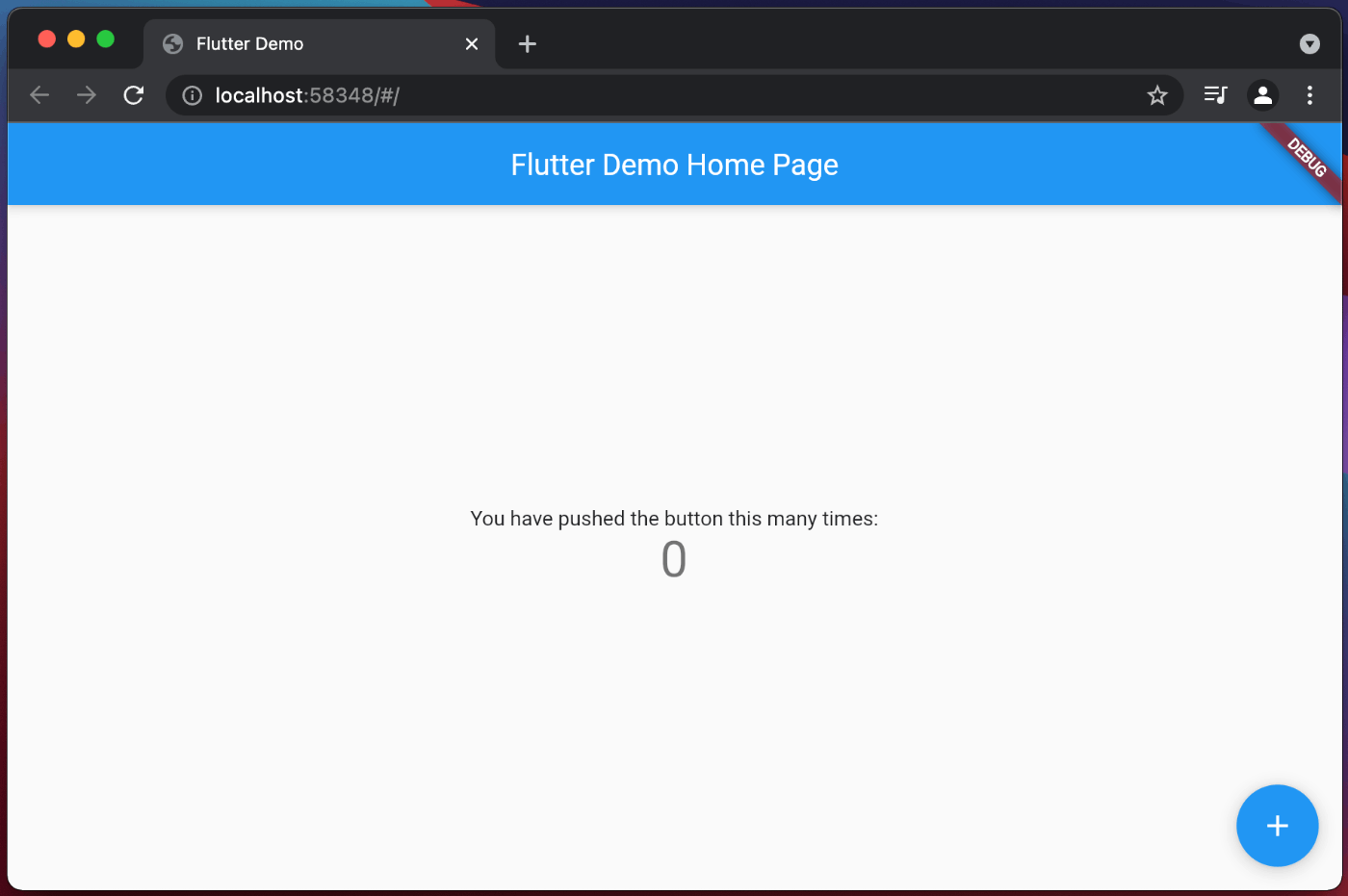Minimize the window with yellow button
The width and height of the screenshot is (1348, 896).
pos(76,38)
